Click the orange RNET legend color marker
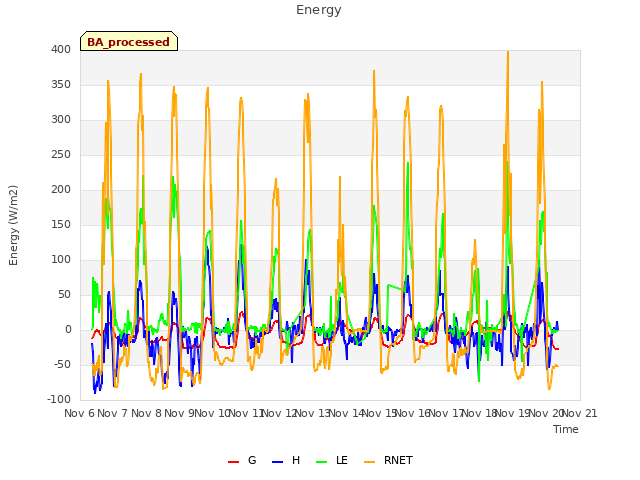This screenshot has height=480, width=640. [369, 462]
